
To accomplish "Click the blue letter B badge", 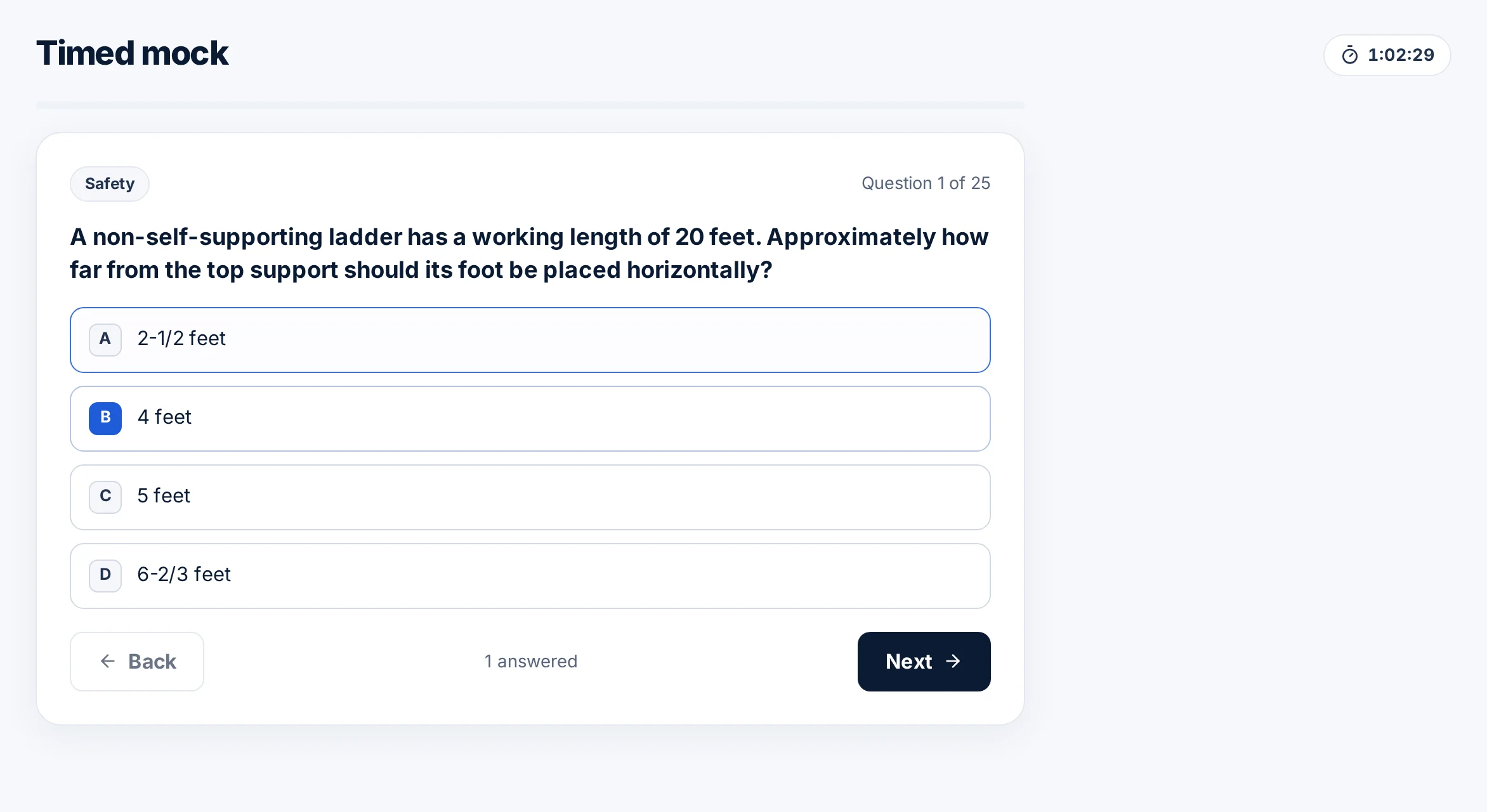I will pos(105,418).
